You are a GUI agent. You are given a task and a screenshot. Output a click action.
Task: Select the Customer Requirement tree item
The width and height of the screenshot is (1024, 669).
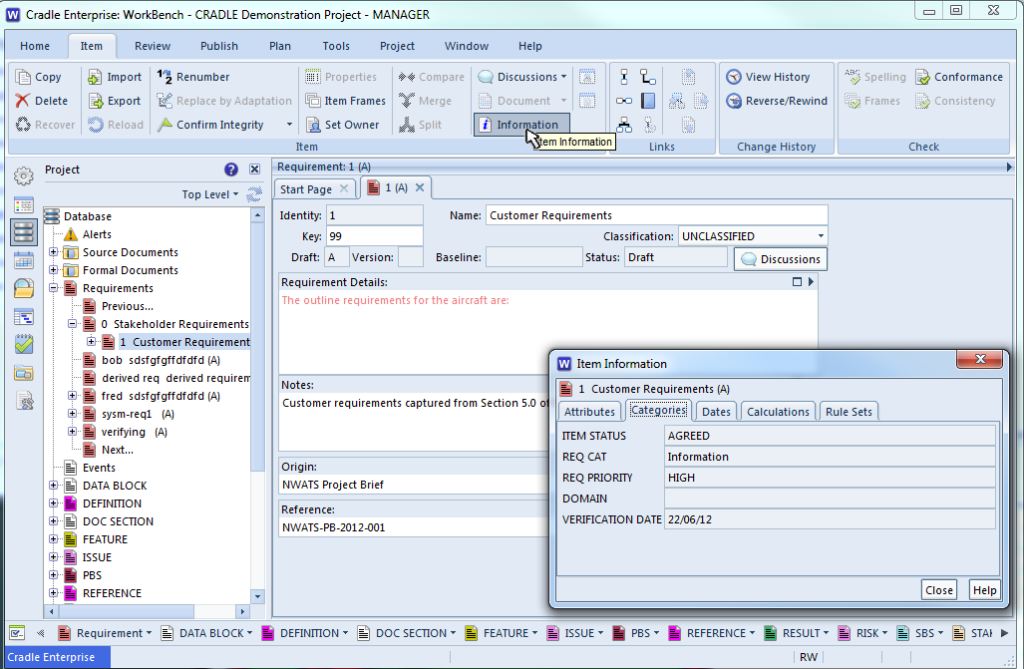(x=184, y=342)
